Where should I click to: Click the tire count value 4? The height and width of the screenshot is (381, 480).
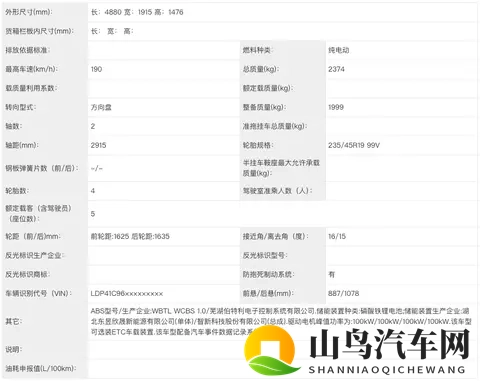pos(93,191)
